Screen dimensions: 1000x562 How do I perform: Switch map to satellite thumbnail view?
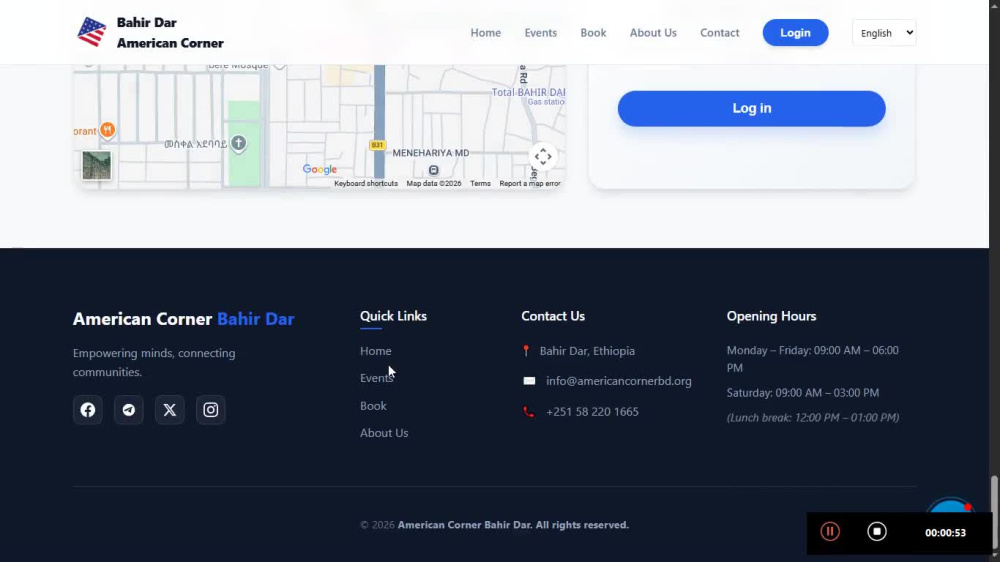(x=97, y=165)
